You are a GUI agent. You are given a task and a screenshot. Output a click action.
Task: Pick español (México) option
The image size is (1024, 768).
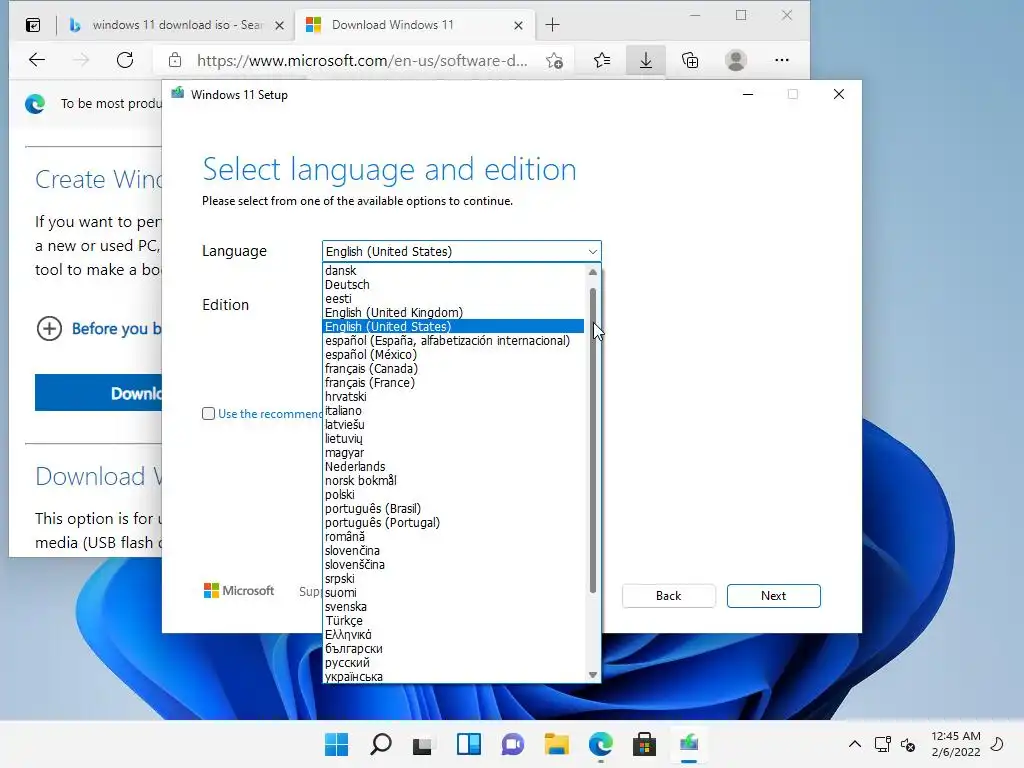(x=454, y=355)
